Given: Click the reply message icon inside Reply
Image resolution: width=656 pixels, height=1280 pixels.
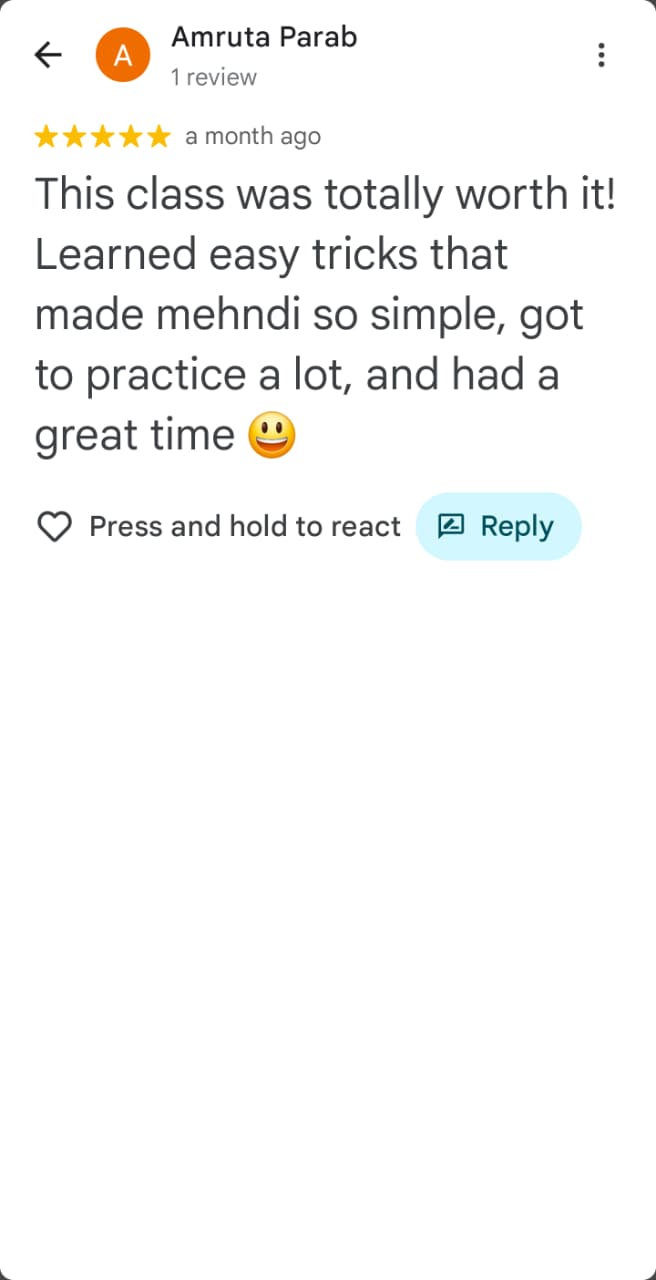Looking at the screenshot, I should point(452,526).
